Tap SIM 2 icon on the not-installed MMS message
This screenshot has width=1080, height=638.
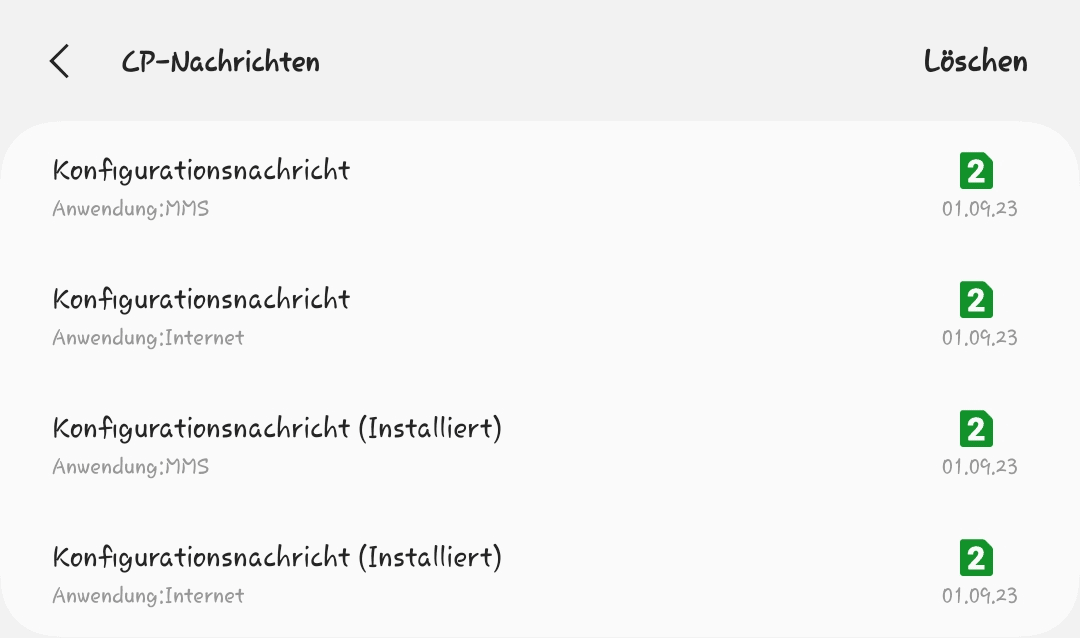click(x=976, y=171)
